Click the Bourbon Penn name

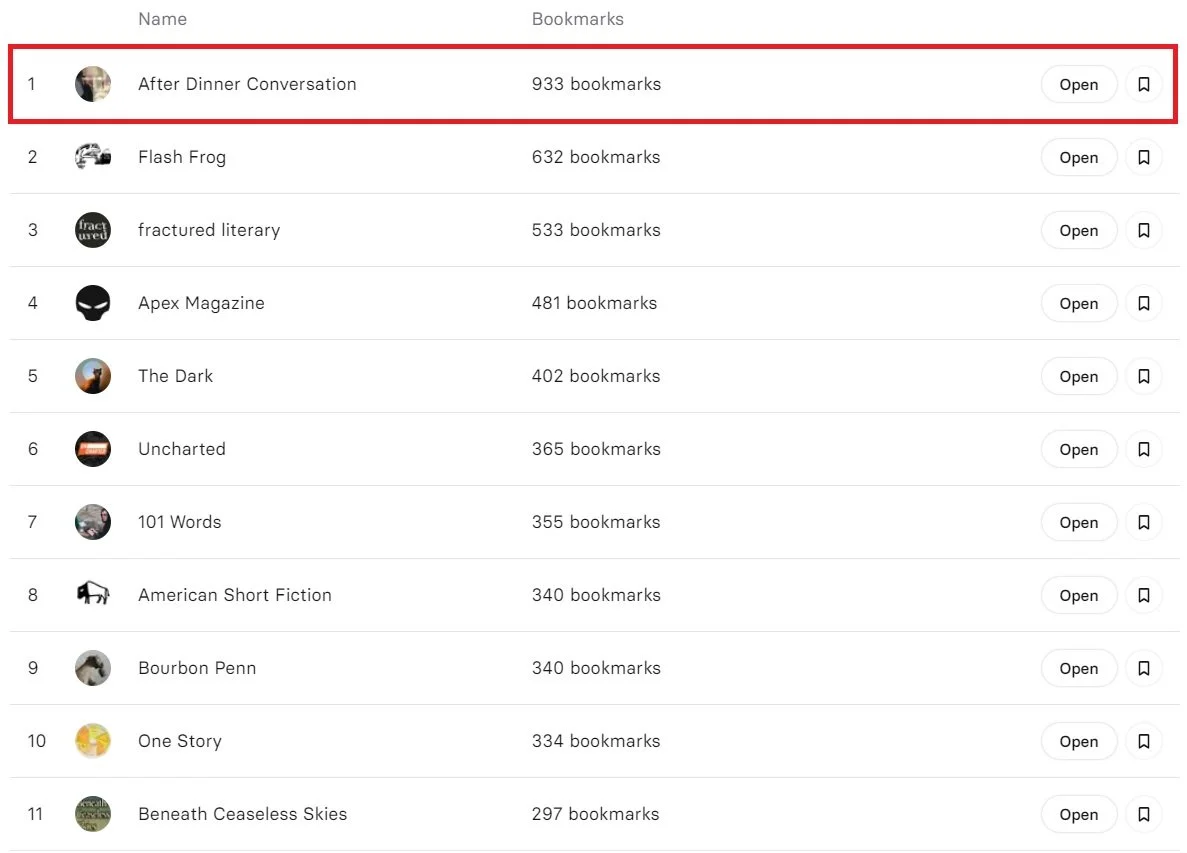[x=197, y=668]
